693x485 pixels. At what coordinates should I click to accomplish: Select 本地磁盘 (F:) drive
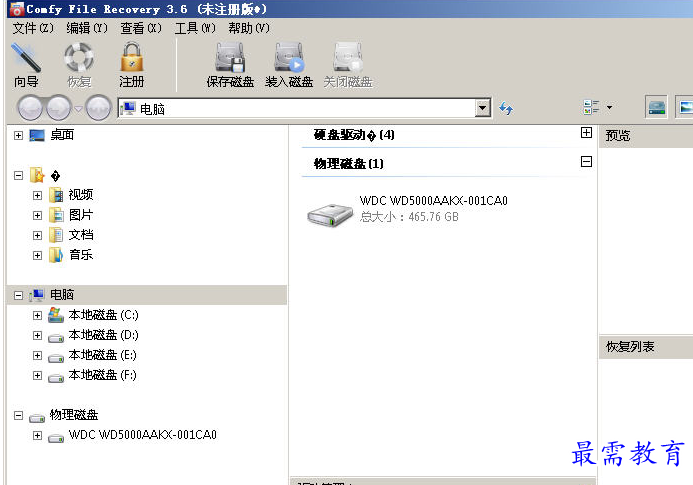click(x=103, y=375)
